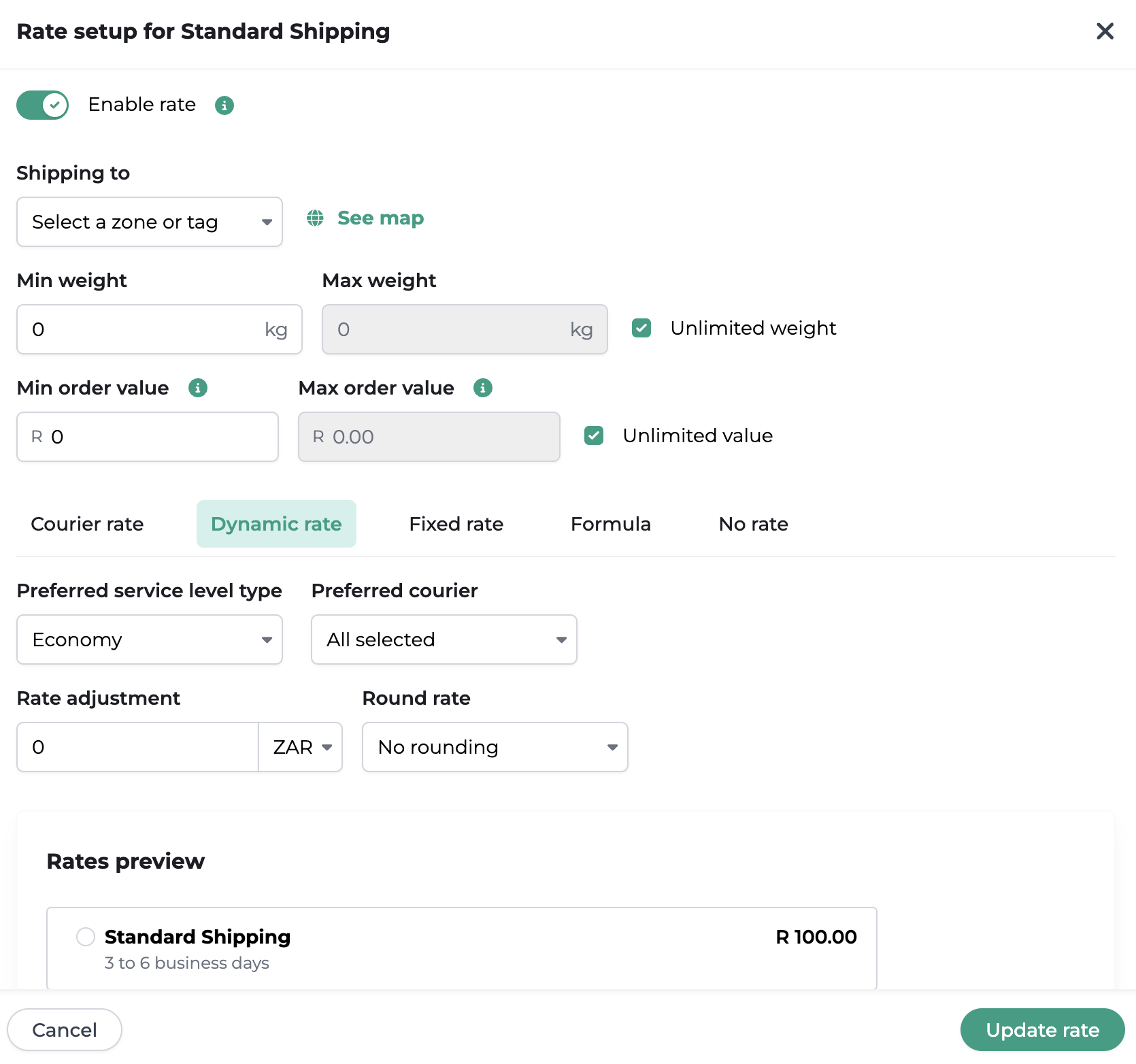The image size is (1136, 1064).
Task: Click the Cancel button
Action: point(65,1030)
